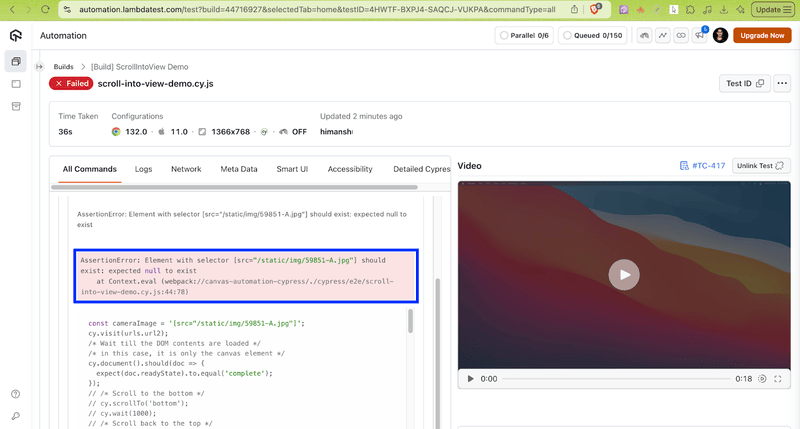The height and width of the screenshot is (429, 800).
Task: Click the browser back arrow
Action: pyautogui.click(x=12, y=10)
